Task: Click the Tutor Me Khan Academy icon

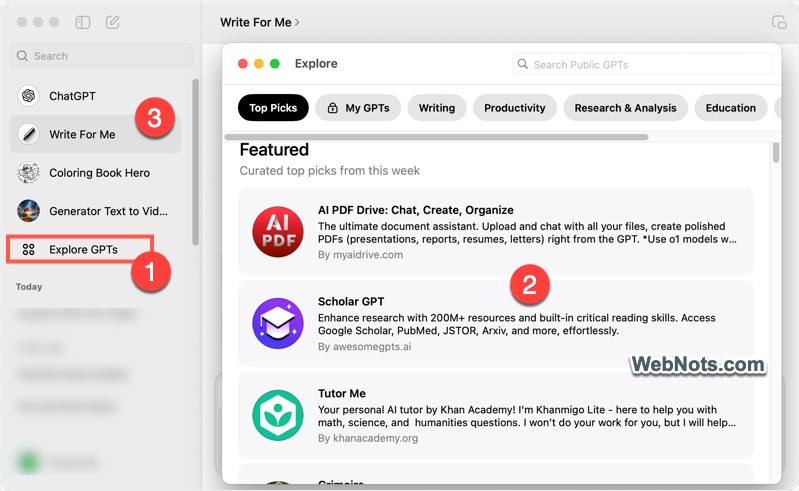Action: point(278,415)
